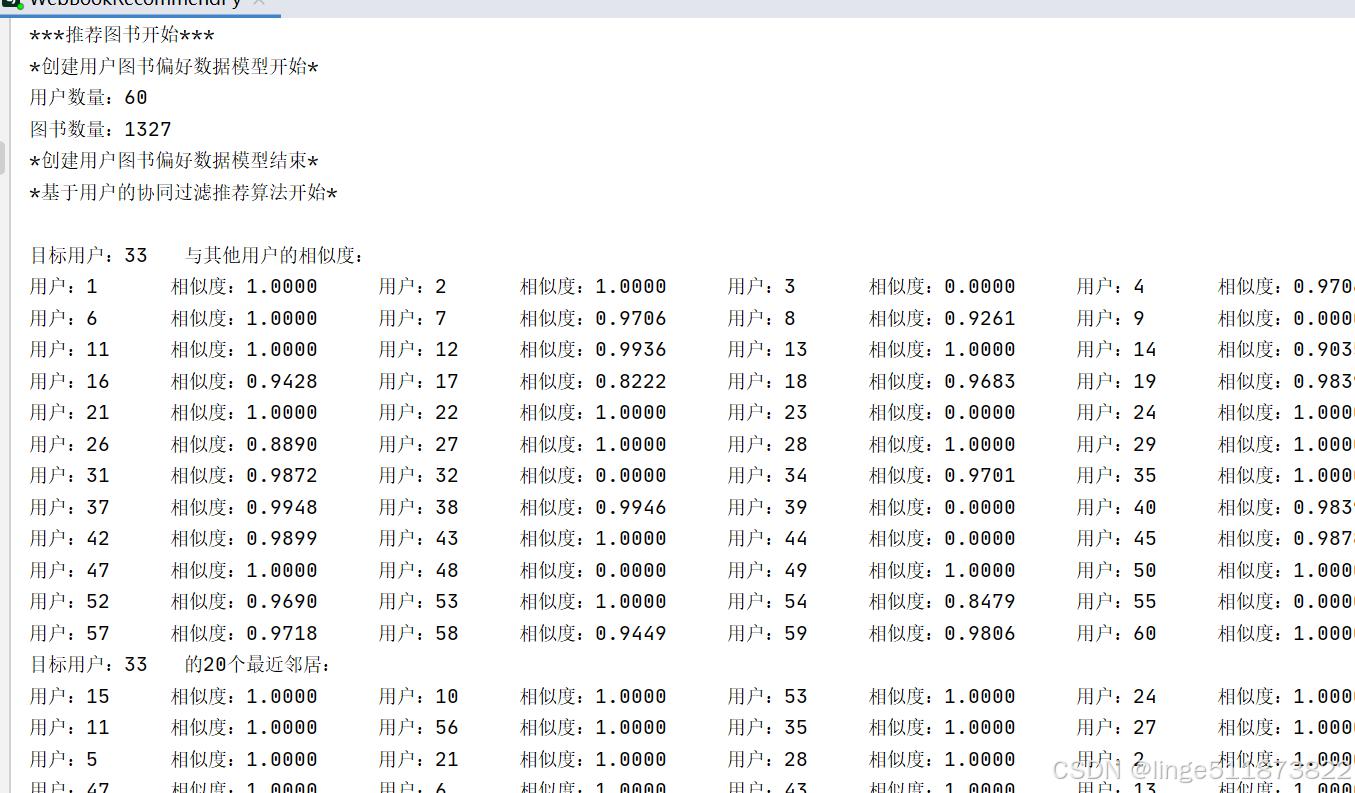Click the '用户：58' cell
Viewport: 1355px width, 793px height.
tap(418, 634)
